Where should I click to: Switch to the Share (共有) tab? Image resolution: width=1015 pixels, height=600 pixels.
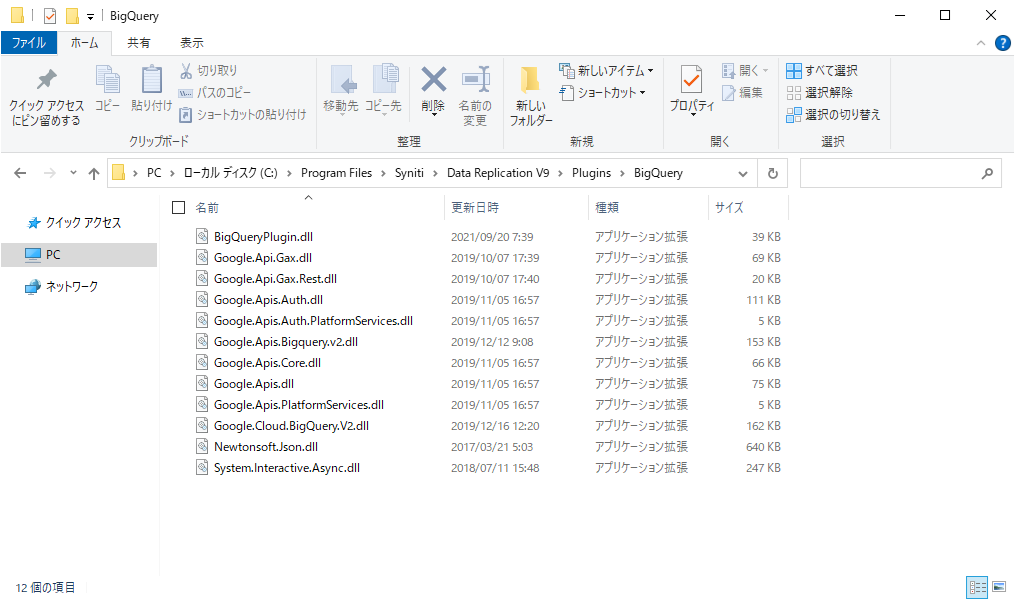click(139, 43)
